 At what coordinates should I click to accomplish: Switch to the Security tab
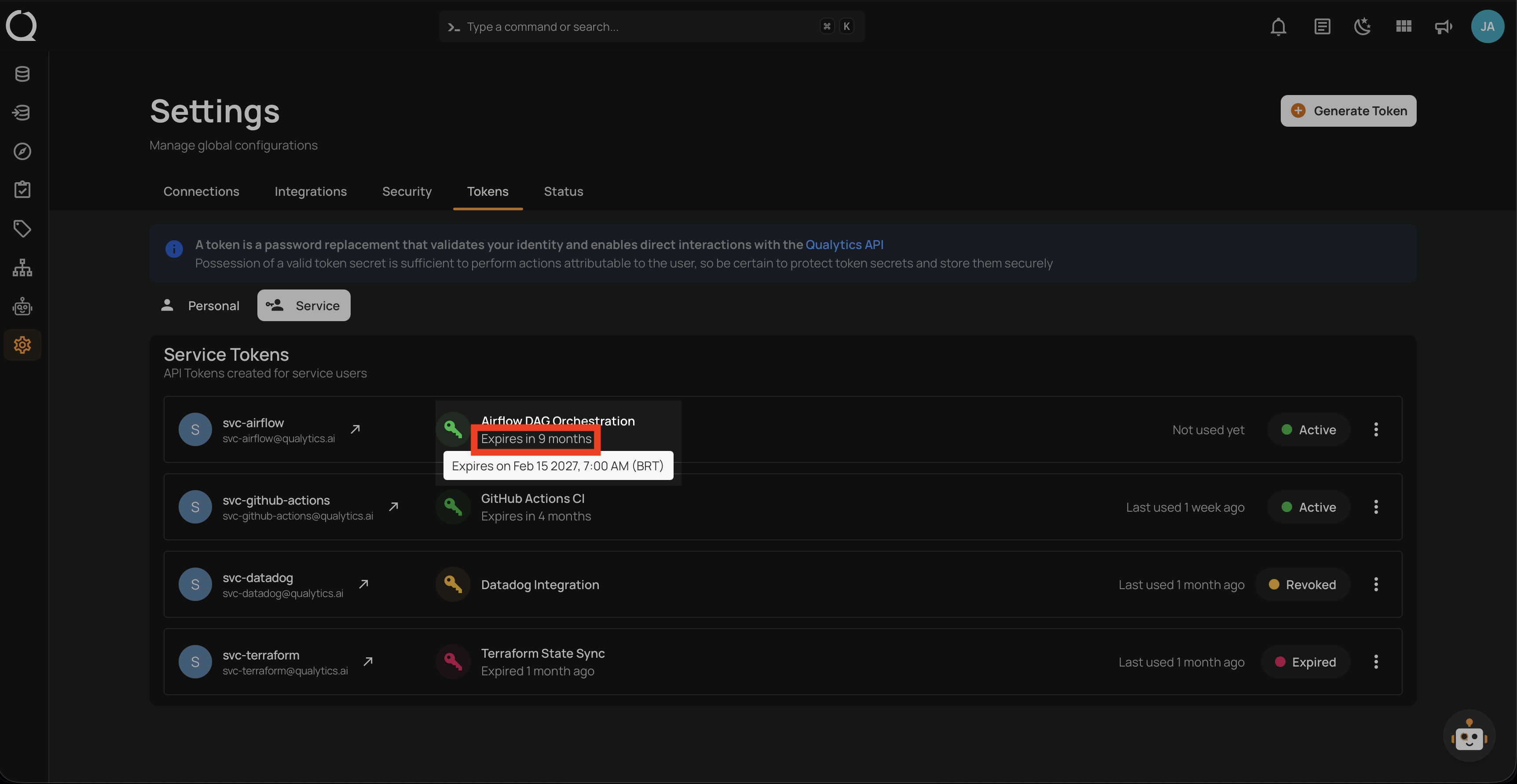[x=407, y=191]
